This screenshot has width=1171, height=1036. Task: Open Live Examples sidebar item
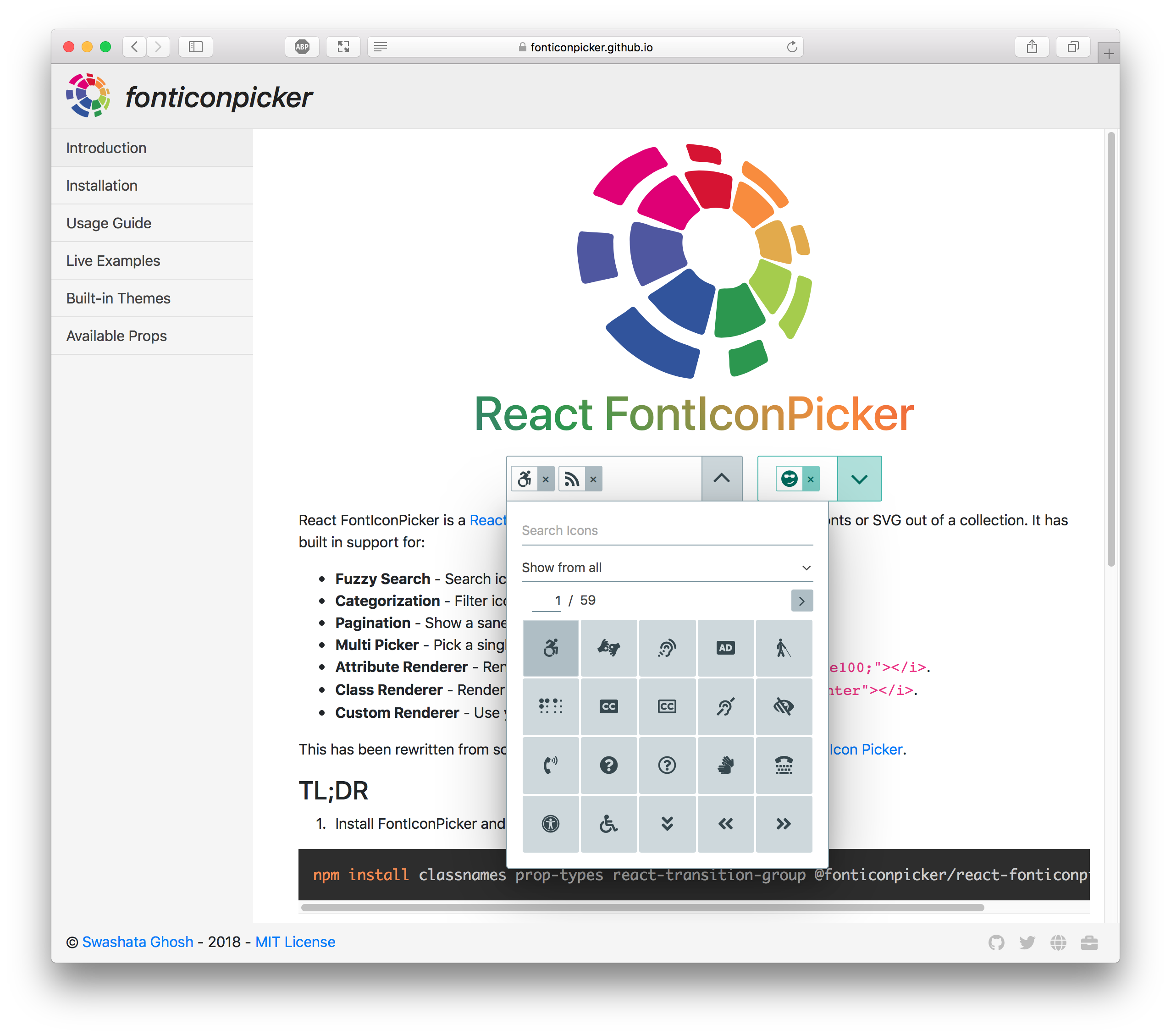coord(113,260)
